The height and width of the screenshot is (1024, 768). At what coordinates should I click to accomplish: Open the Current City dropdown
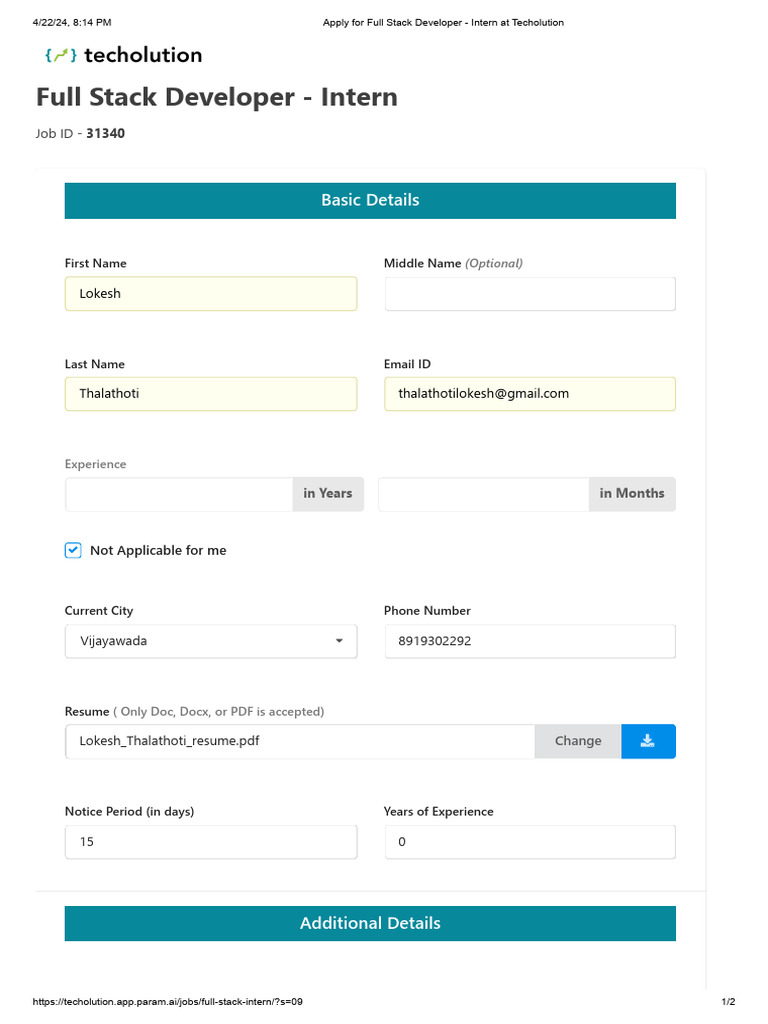point(210,641)
